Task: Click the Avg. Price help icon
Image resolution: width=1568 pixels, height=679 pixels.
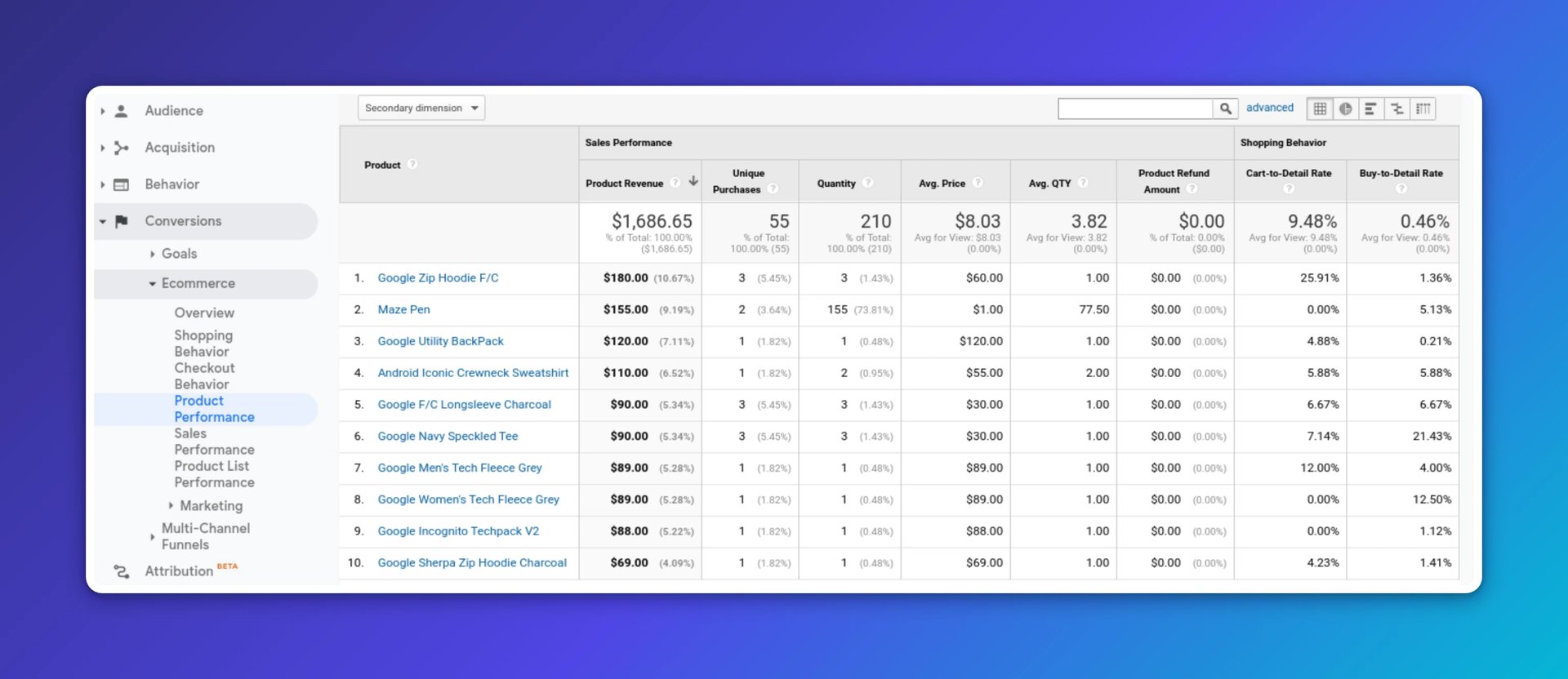Action: [x=978, y=183]
